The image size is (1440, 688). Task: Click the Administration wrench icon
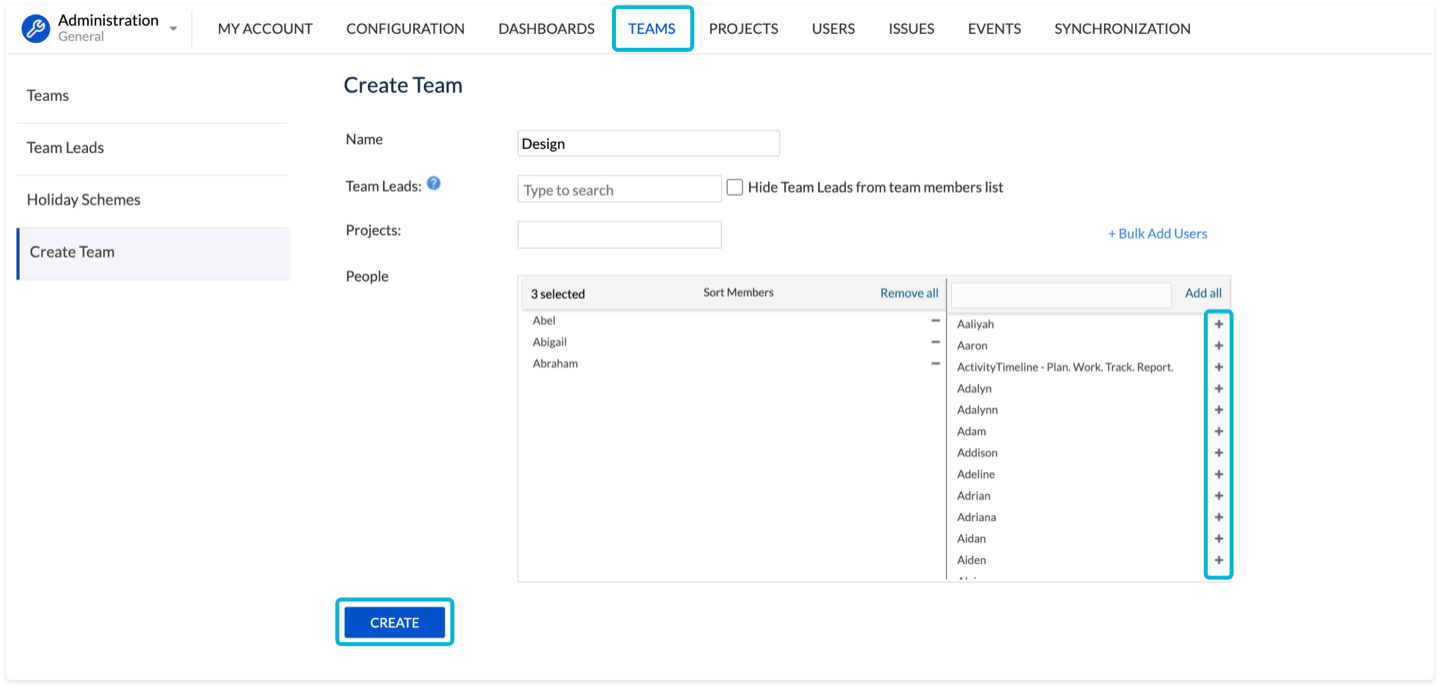click(36, 29)
